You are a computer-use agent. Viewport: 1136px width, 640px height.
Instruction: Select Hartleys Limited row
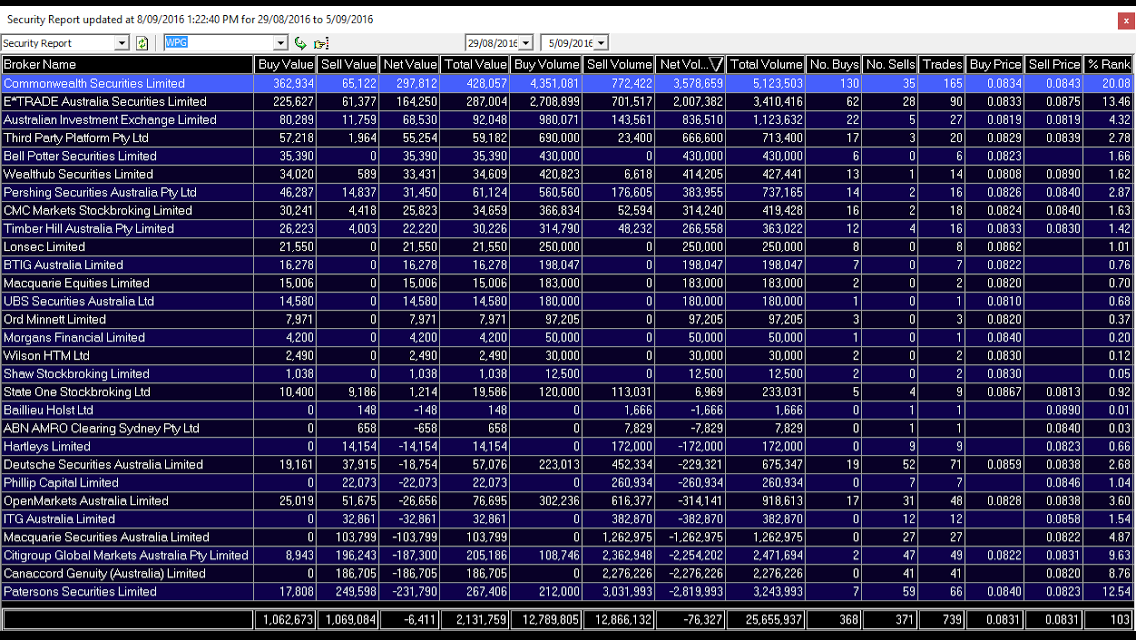(567, 446)
